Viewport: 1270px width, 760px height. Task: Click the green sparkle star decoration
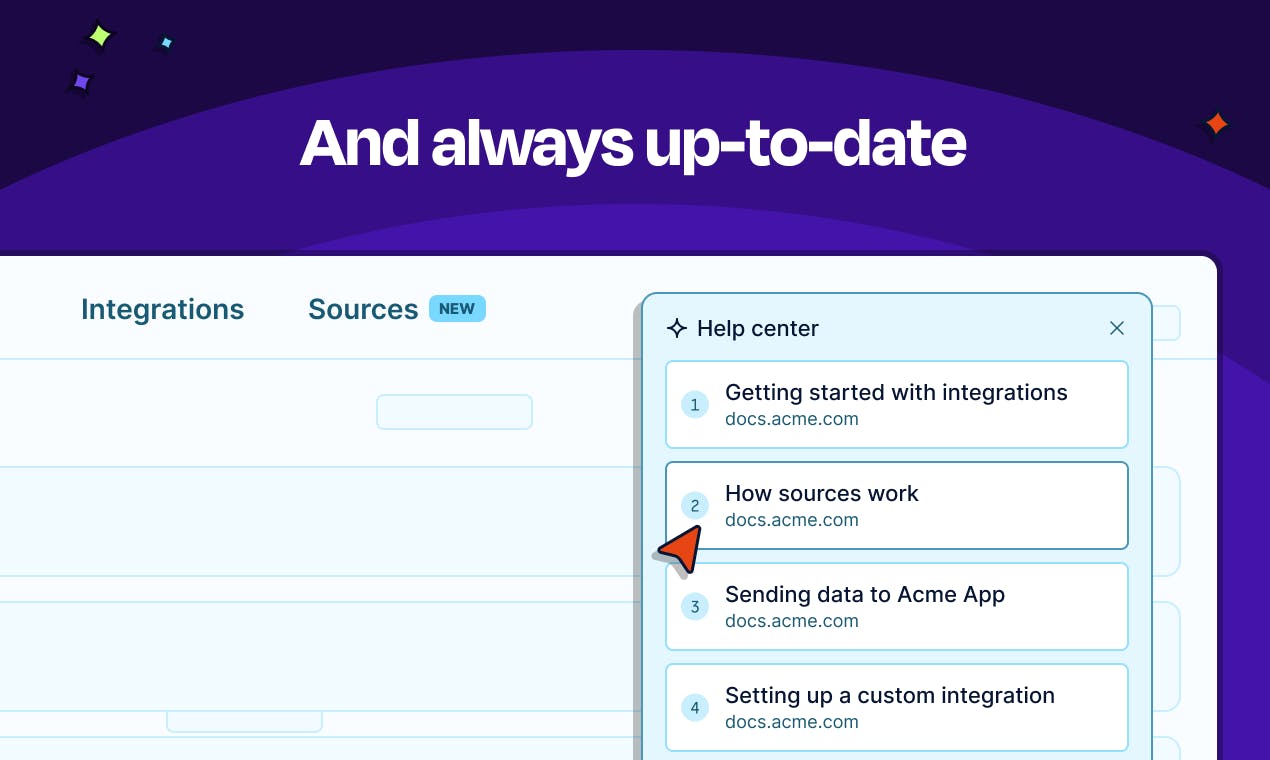tap(99, 37)
